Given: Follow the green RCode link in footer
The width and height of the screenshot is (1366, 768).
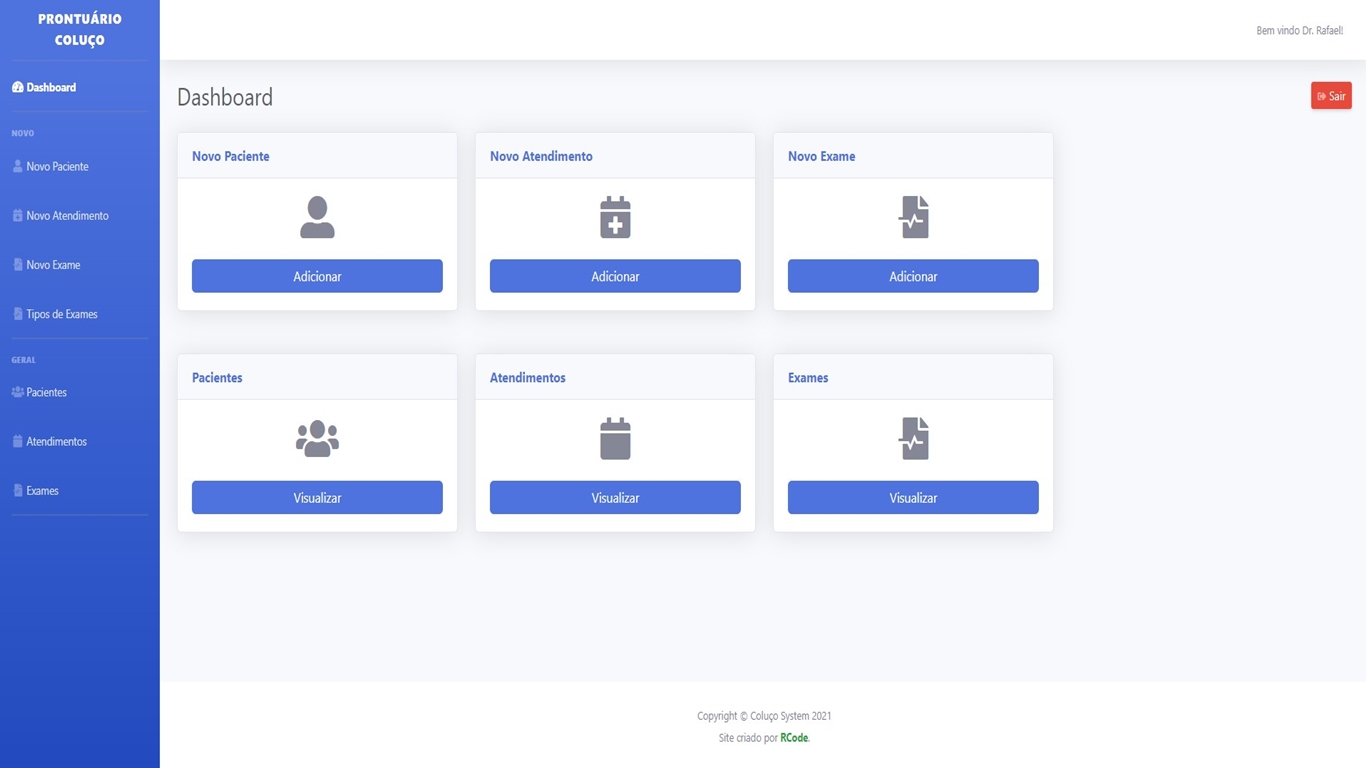Looking at the screenshot, I should [794, 738].
